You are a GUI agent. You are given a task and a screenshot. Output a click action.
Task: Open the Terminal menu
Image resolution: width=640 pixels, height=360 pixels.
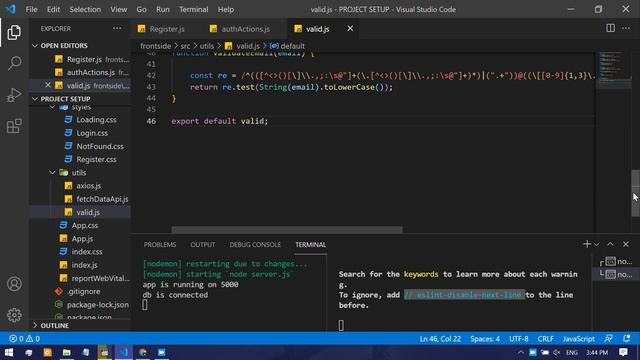193,9
